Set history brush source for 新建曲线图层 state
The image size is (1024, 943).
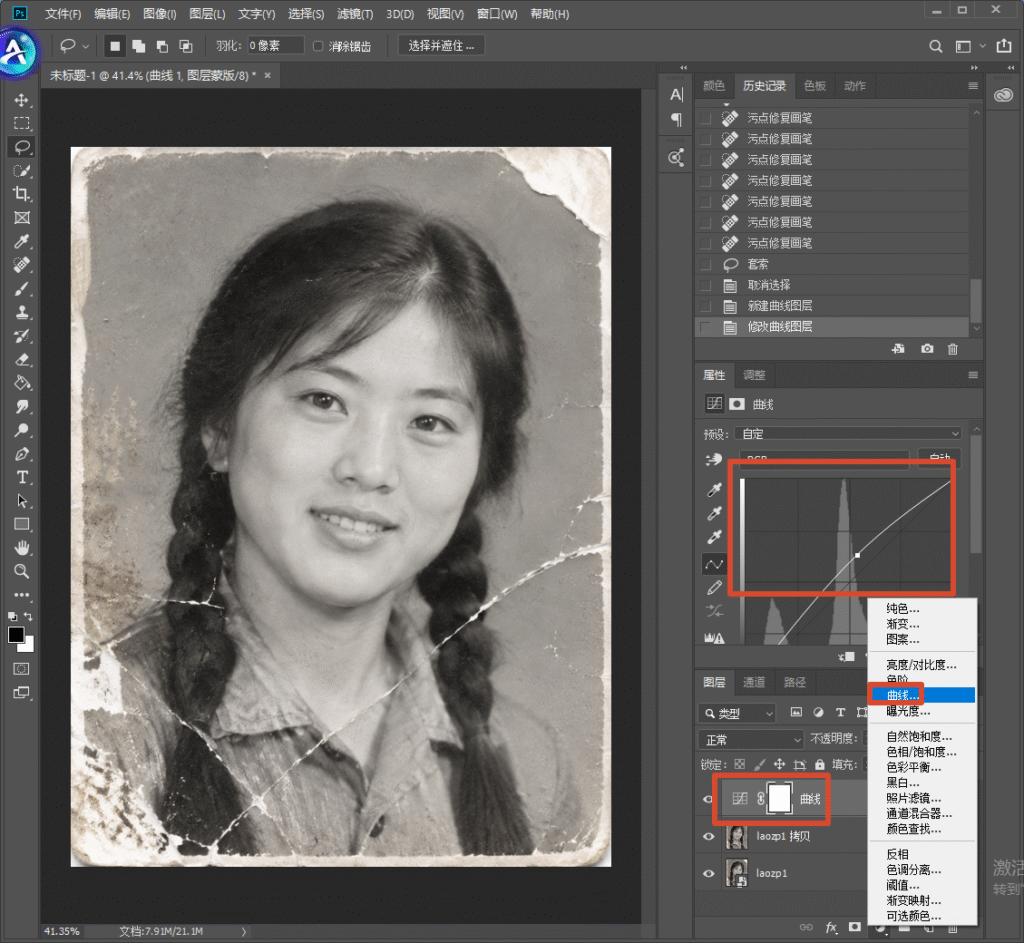705,306
